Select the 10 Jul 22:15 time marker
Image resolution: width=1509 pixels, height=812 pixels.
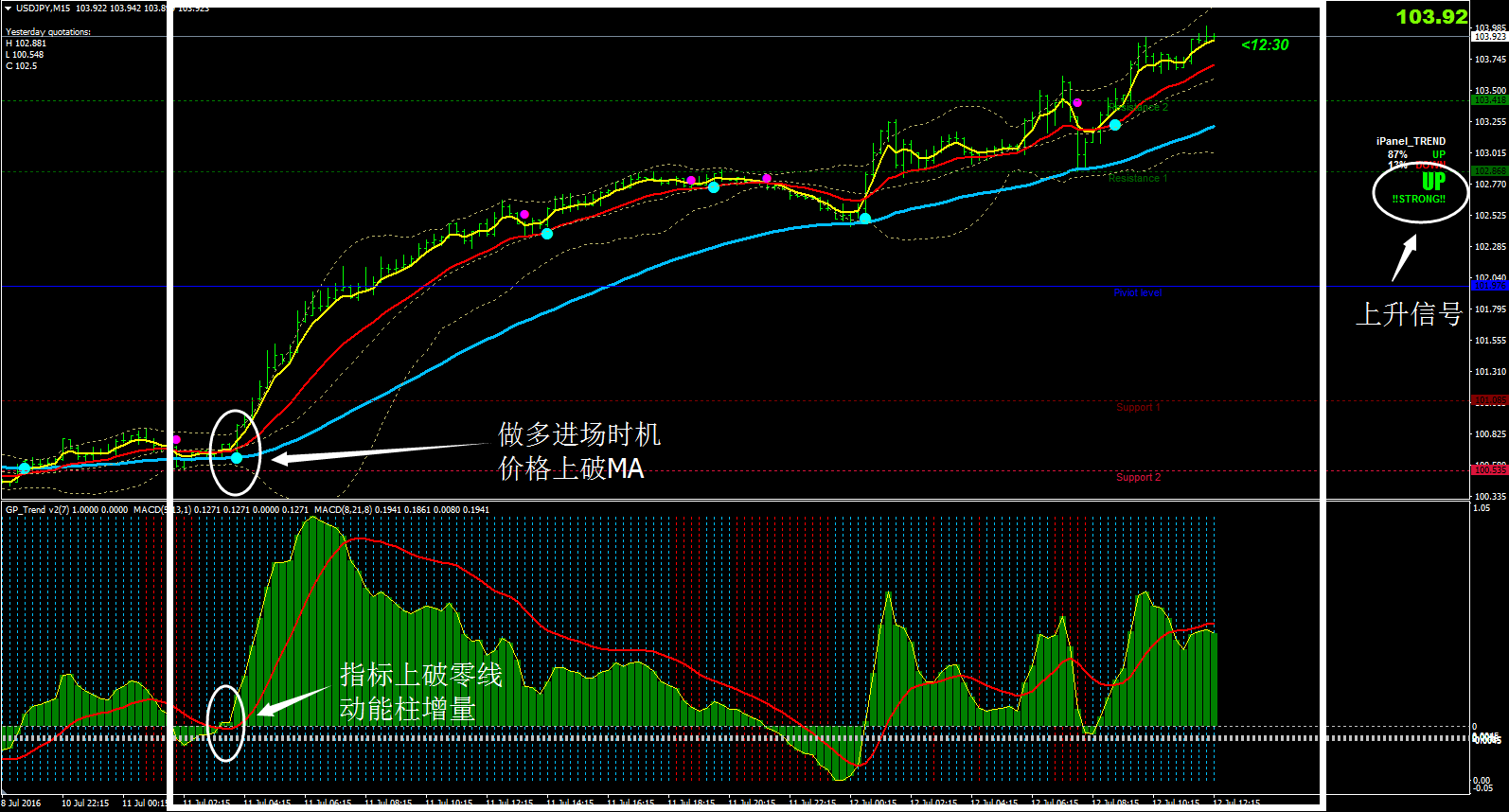click(x=85, y=803)
